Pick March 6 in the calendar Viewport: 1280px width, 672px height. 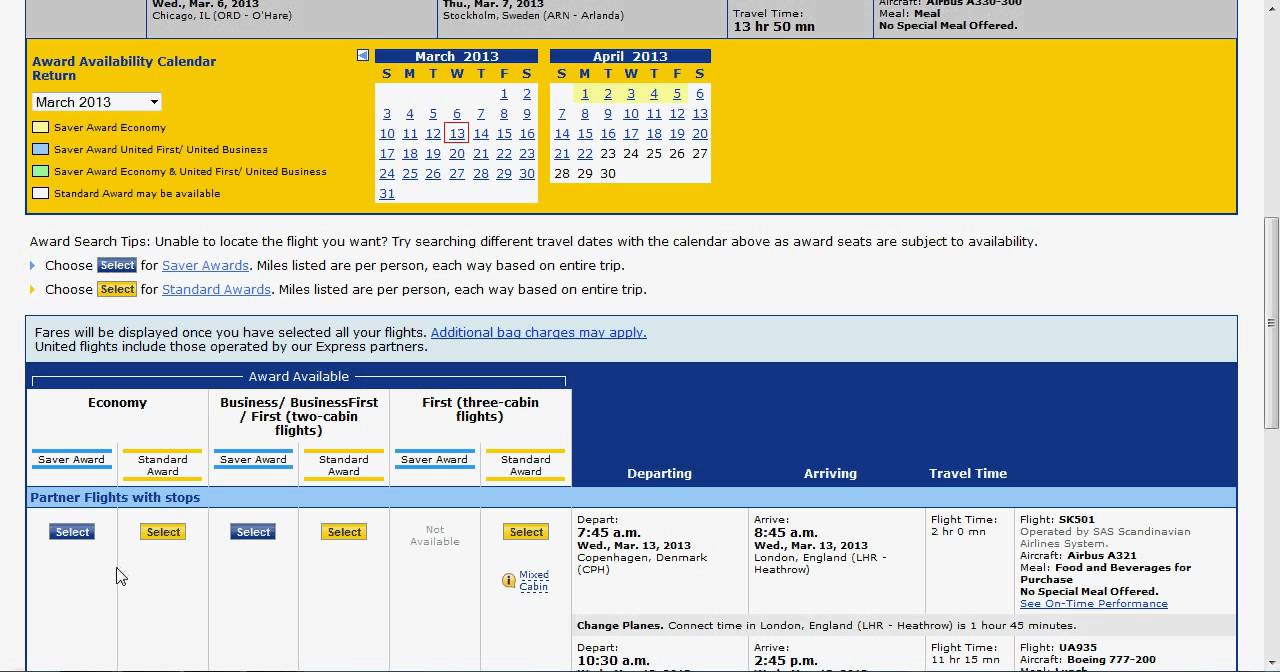click(x=457, y=114)
